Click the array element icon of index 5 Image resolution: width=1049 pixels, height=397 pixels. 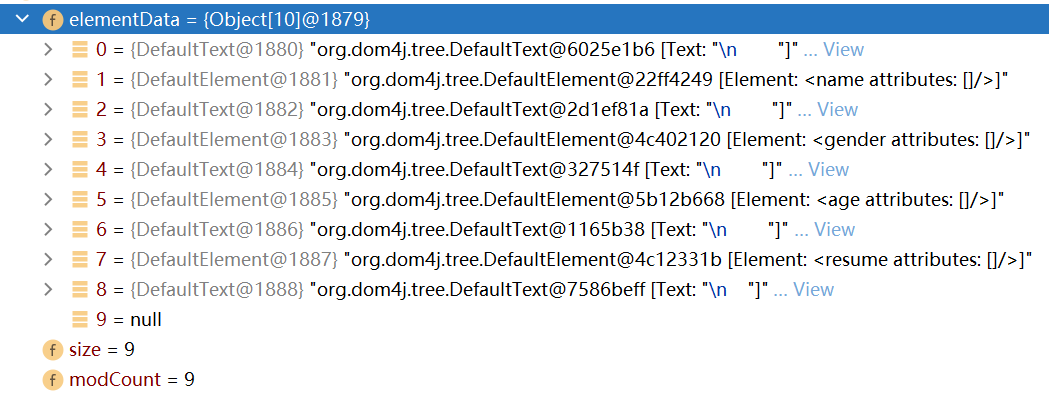click(x=80, y=200)
